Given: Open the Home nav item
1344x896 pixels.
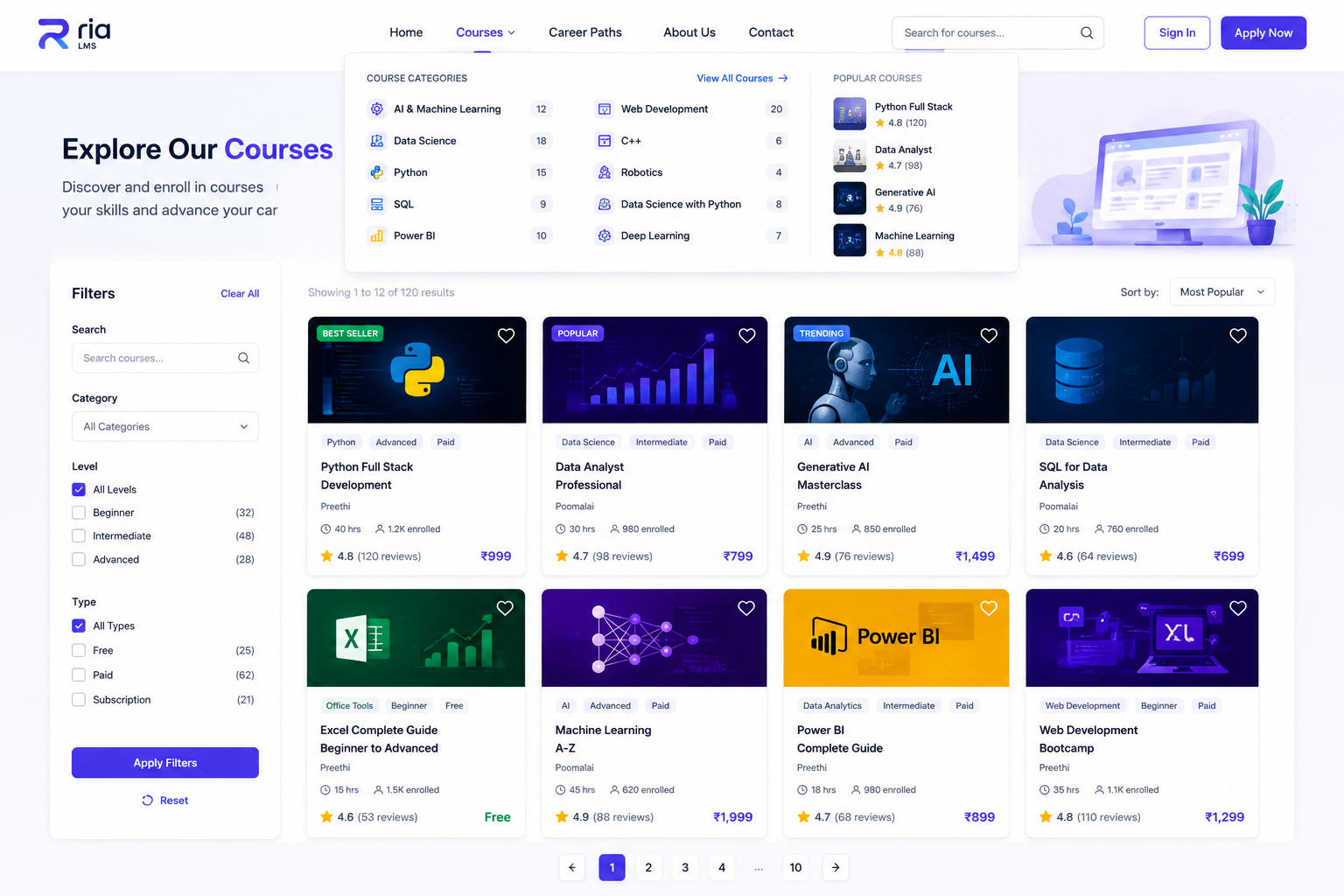Looking at the screenshot, I should pyautogui.click(x=406, y=32).
